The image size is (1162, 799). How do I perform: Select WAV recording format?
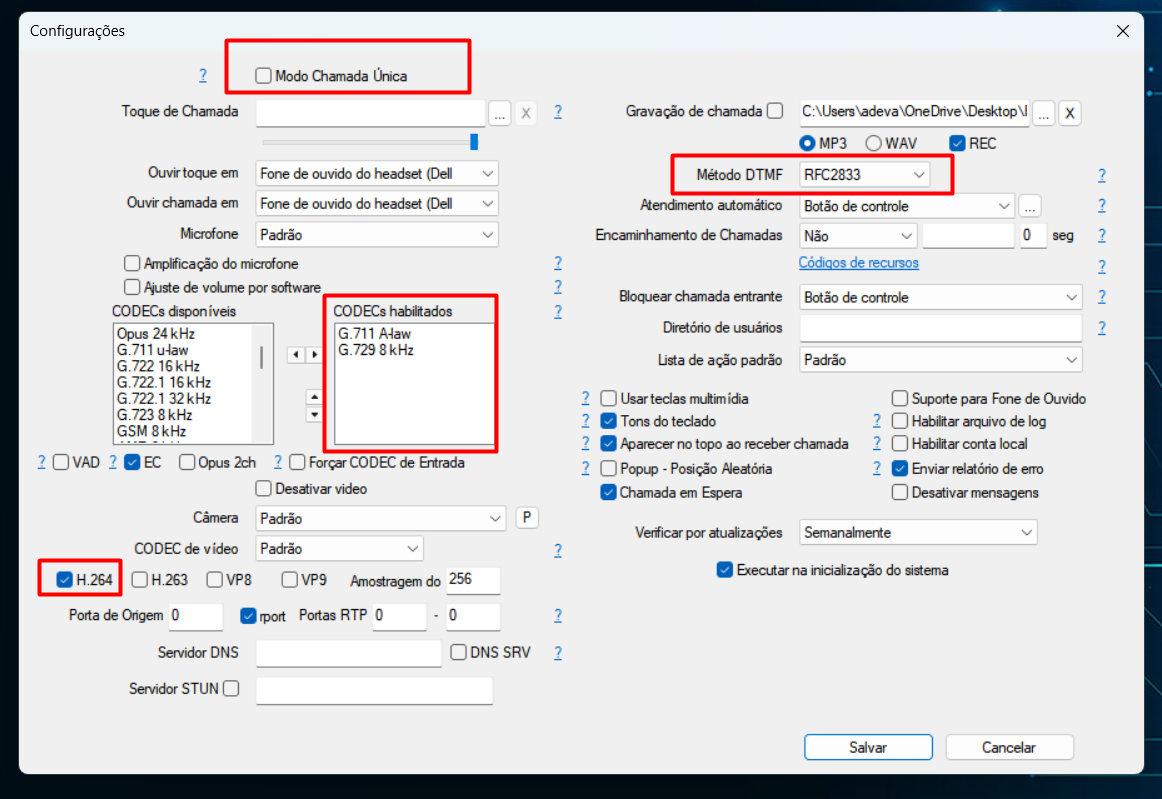pos(873,142)
